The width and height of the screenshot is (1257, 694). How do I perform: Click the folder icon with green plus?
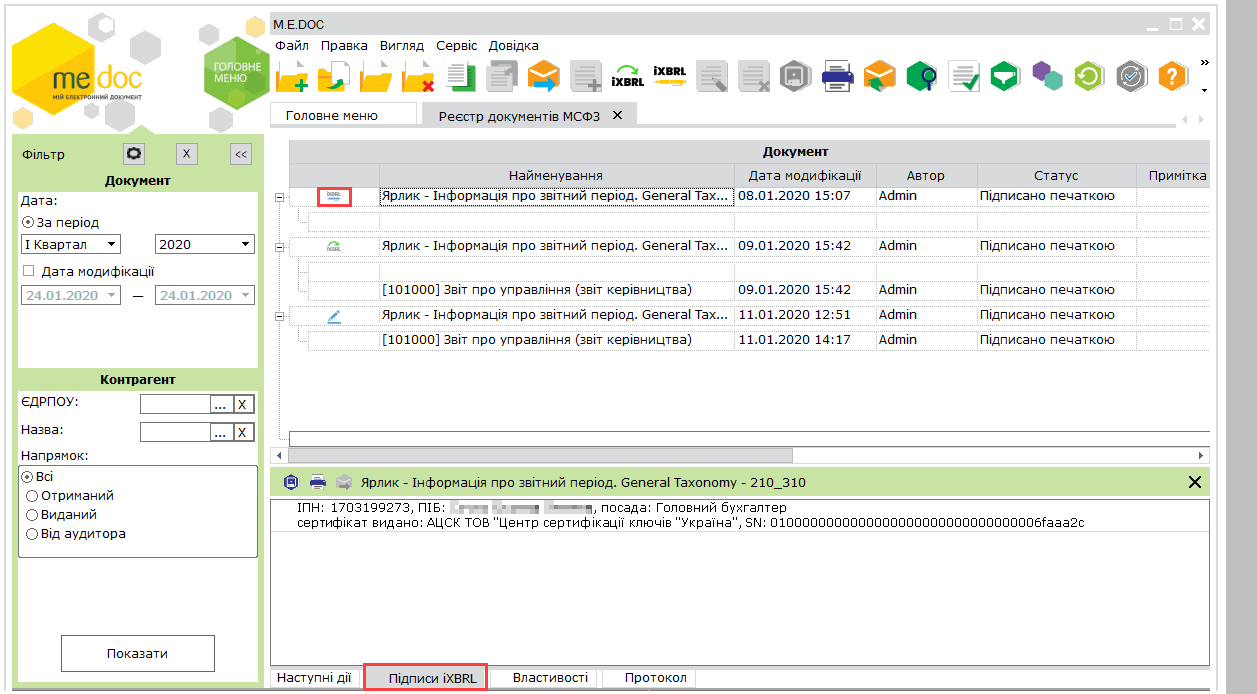(292, 77)
